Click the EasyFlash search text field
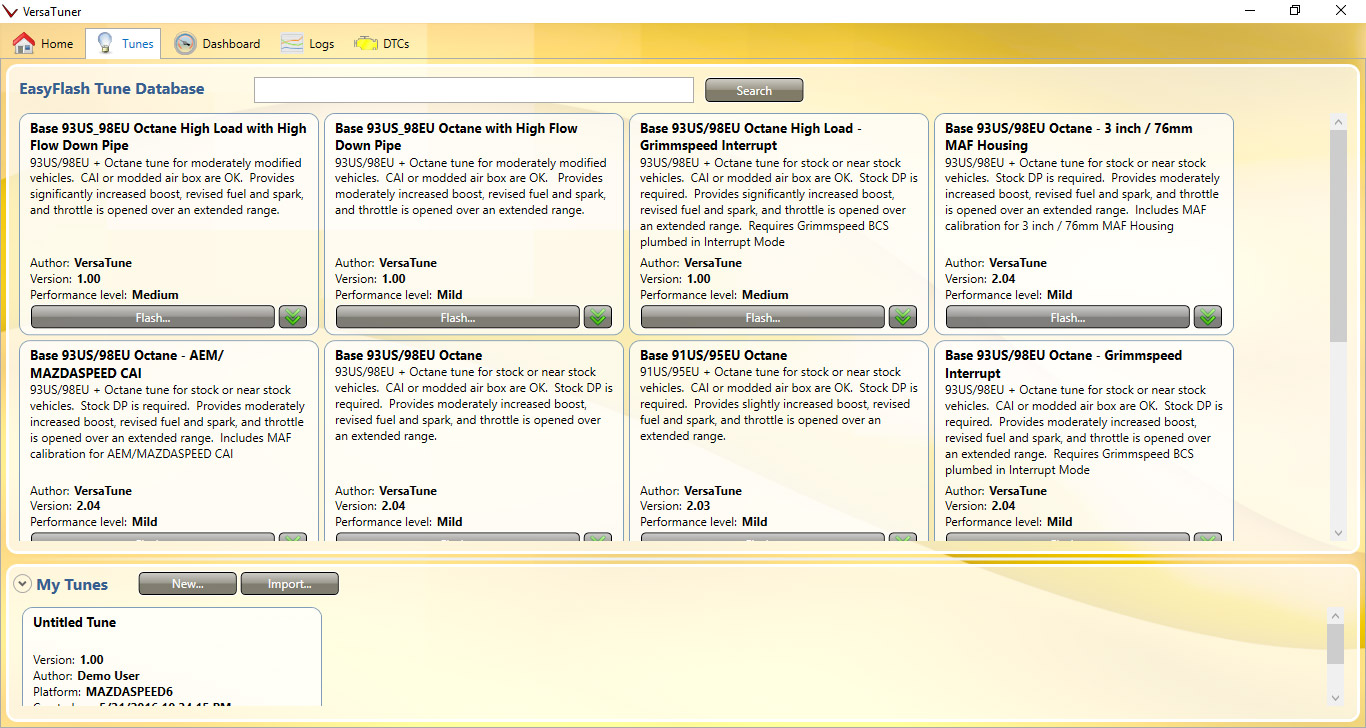The image size is (1366, 728). click(x=474, y=90)
